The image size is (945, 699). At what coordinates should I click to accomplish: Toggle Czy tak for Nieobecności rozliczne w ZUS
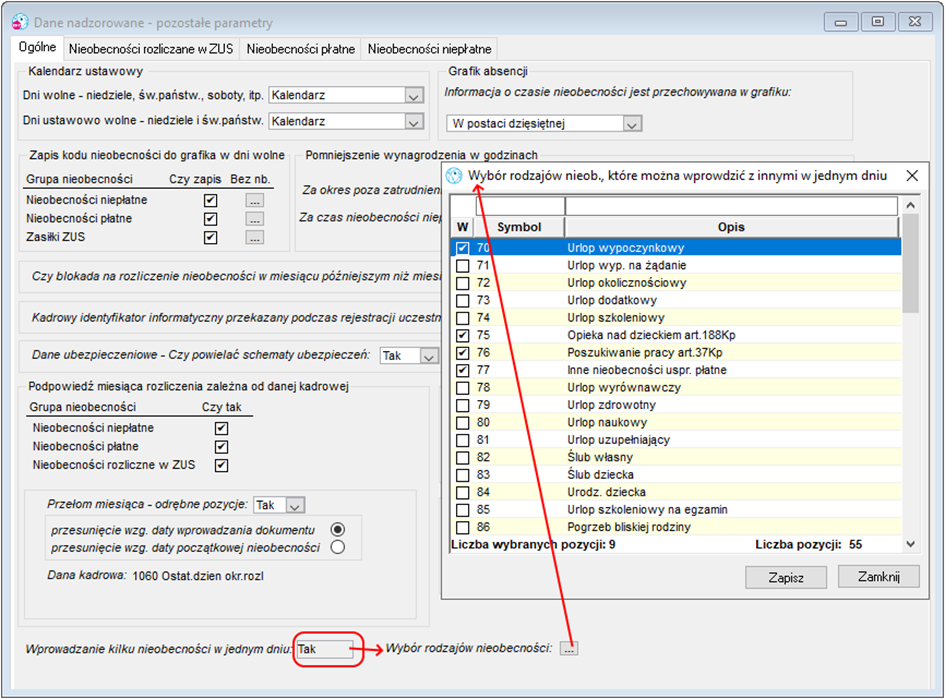[x=221, y=466]
